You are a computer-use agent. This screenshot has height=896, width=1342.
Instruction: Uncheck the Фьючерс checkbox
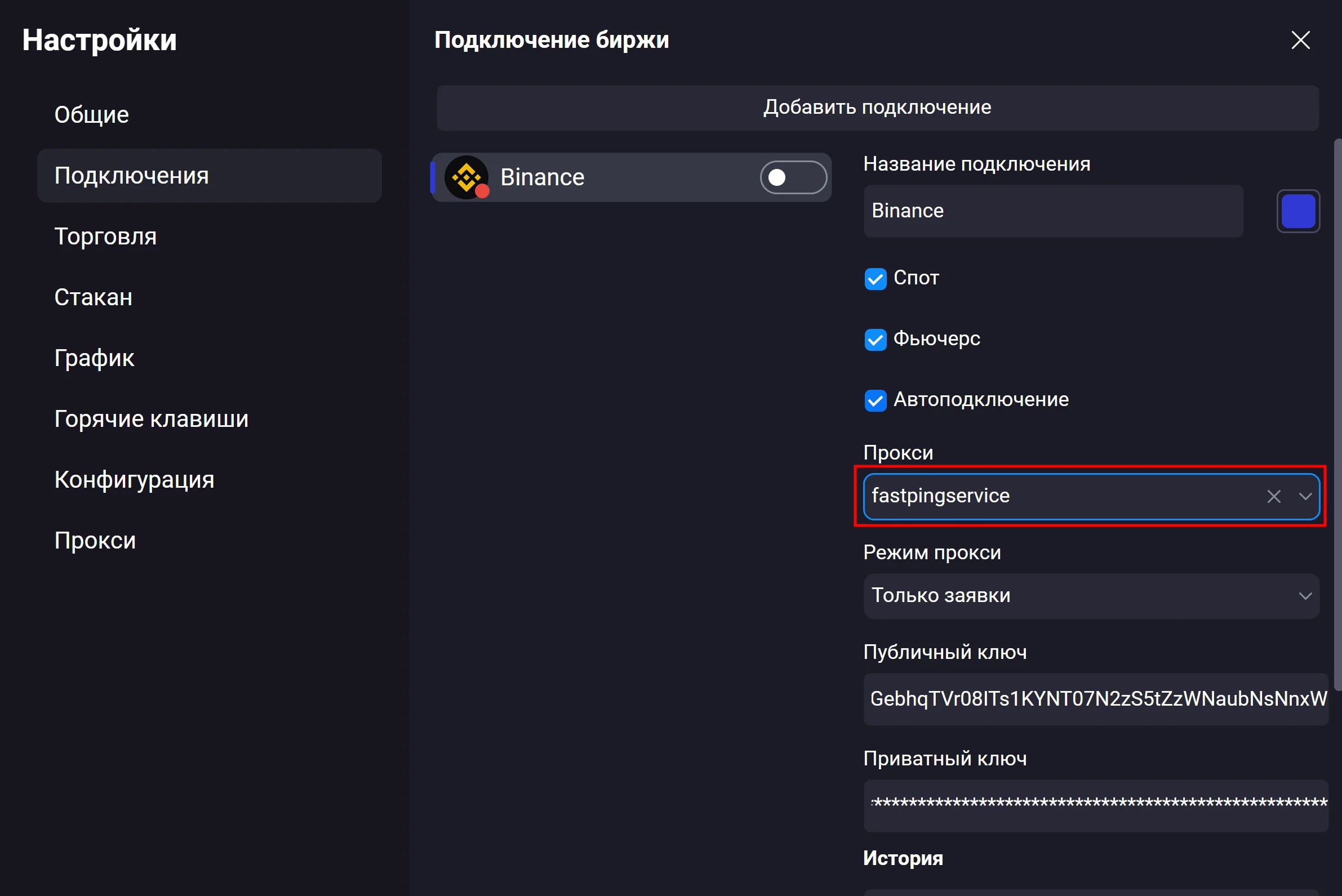click(x=875, y=340)
